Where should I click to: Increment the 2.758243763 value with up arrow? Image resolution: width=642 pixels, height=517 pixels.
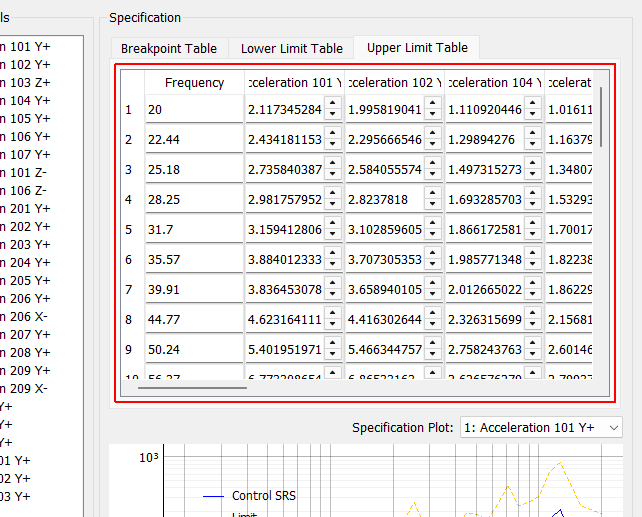[x=533, y=343]
